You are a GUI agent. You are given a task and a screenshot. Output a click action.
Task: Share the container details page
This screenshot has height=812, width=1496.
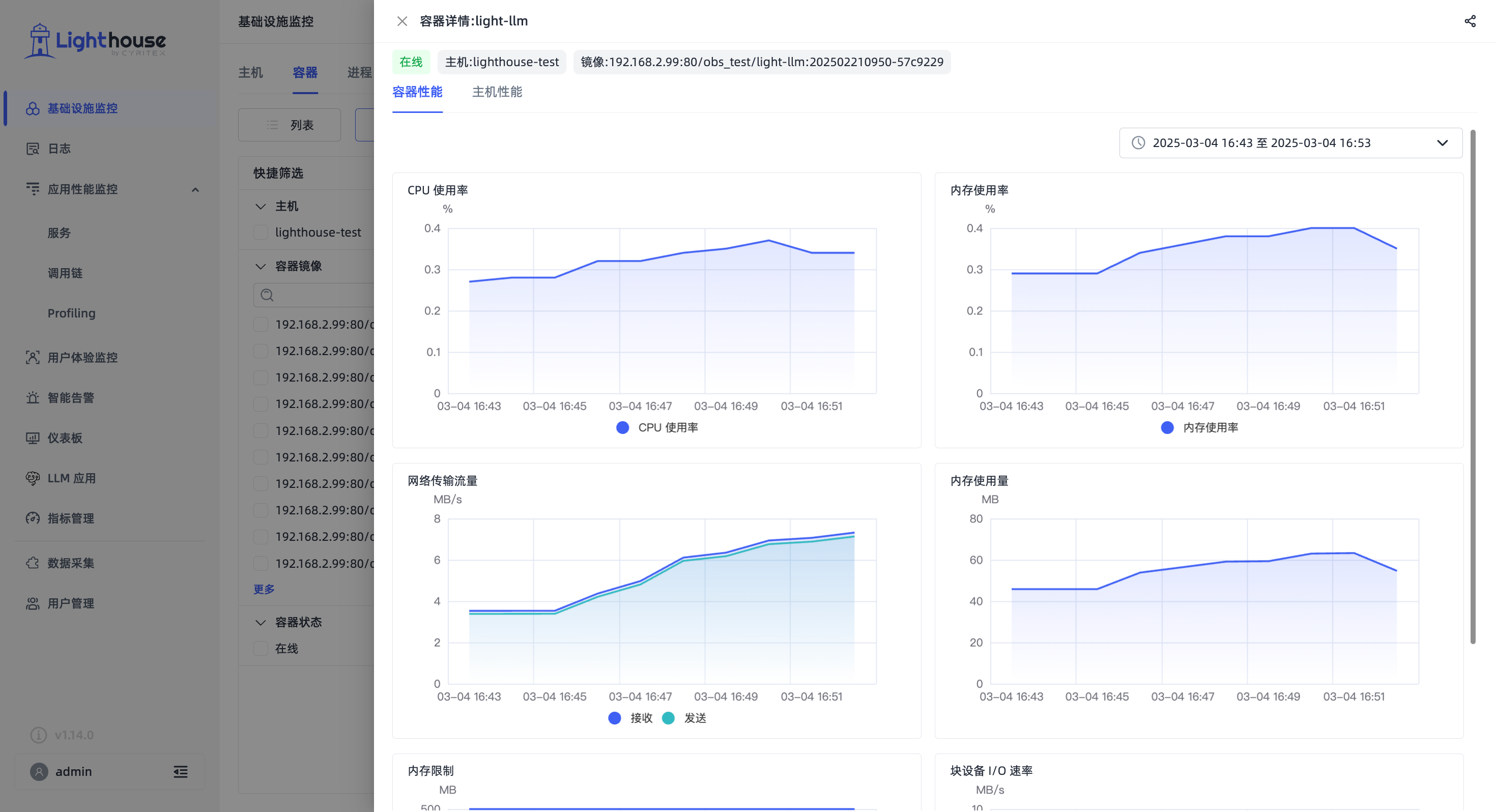(x=1470, y=21)
